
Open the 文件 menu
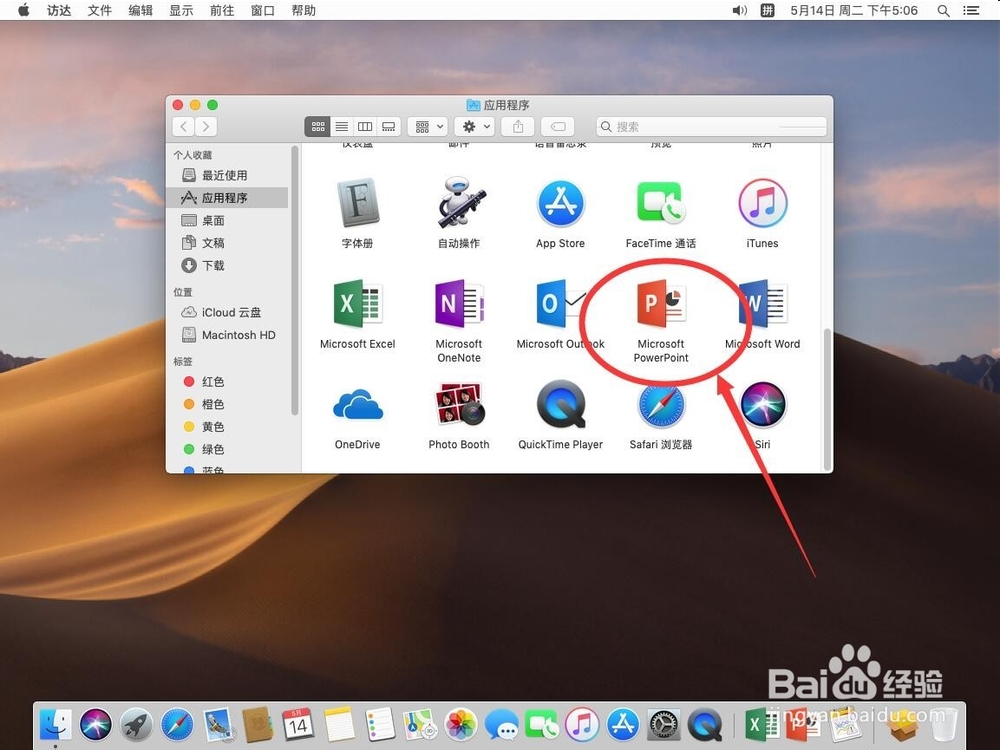pyautogui.click(x=99, y=10)
